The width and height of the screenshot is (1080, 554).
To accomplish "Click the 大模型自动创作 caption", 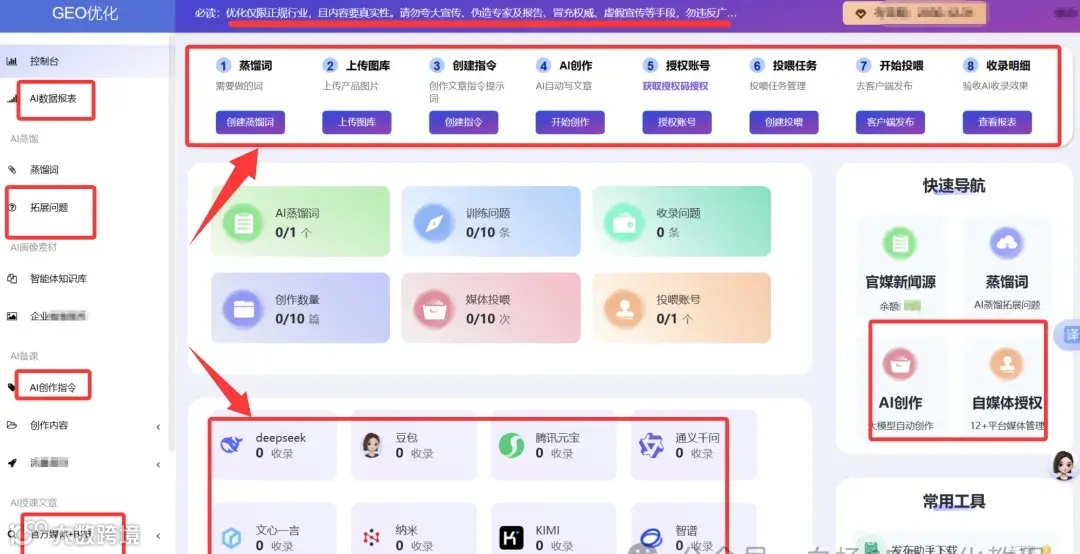I will [x=900, y=425].
